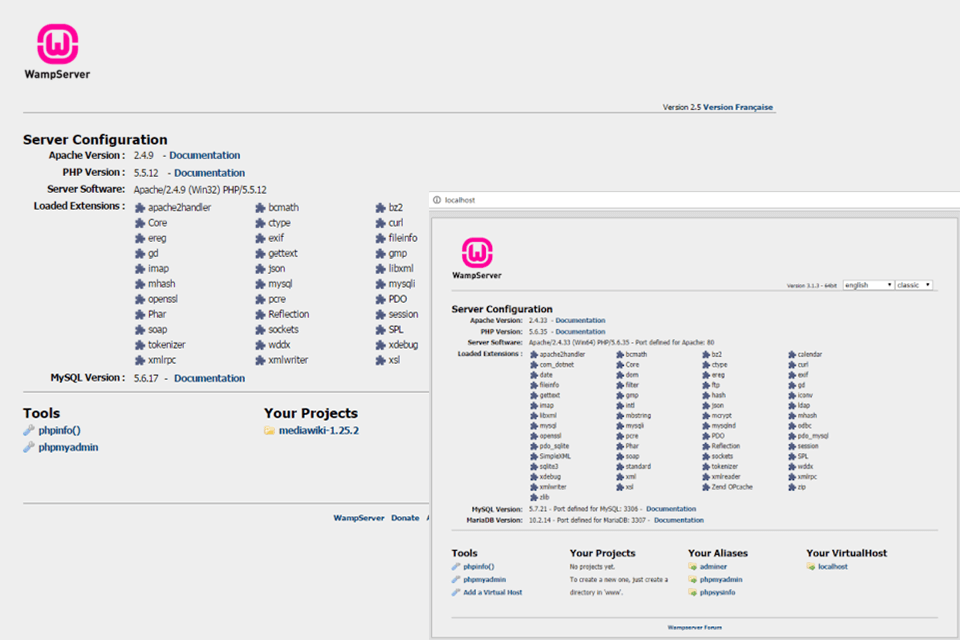Open Version Française link
960x640 pixels.
point(738,107)
